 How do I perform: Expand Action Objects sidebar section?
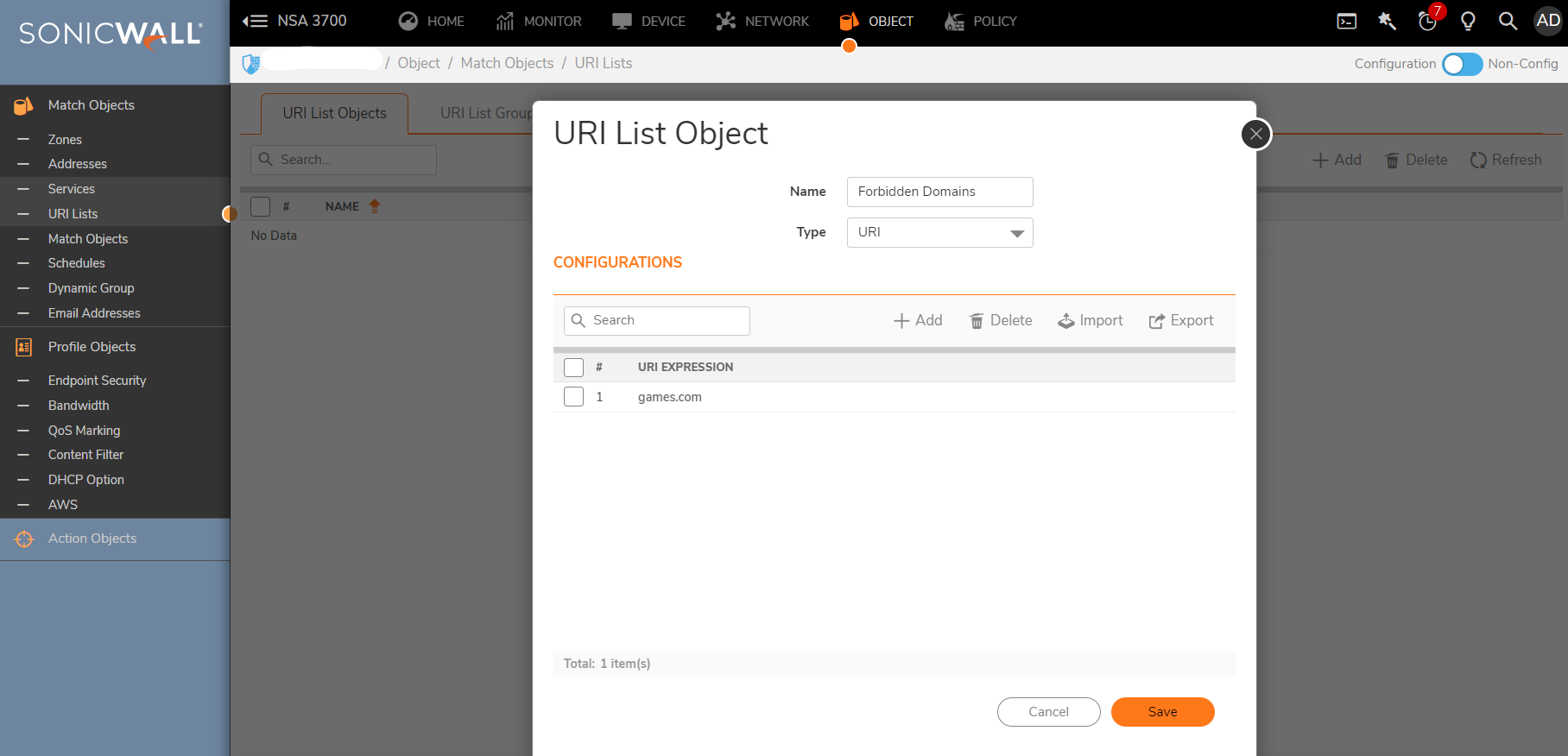coord(92,539)
